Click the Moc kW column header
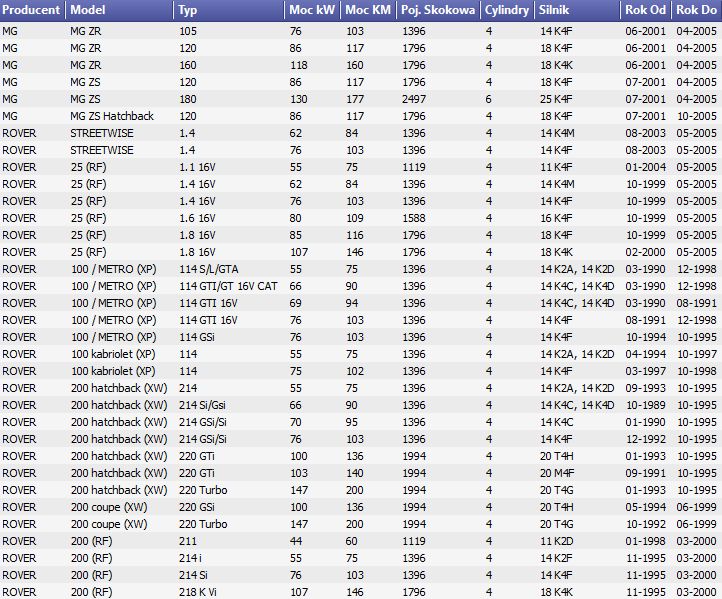This screenshot has width=722, height=599. coord(312,10)
